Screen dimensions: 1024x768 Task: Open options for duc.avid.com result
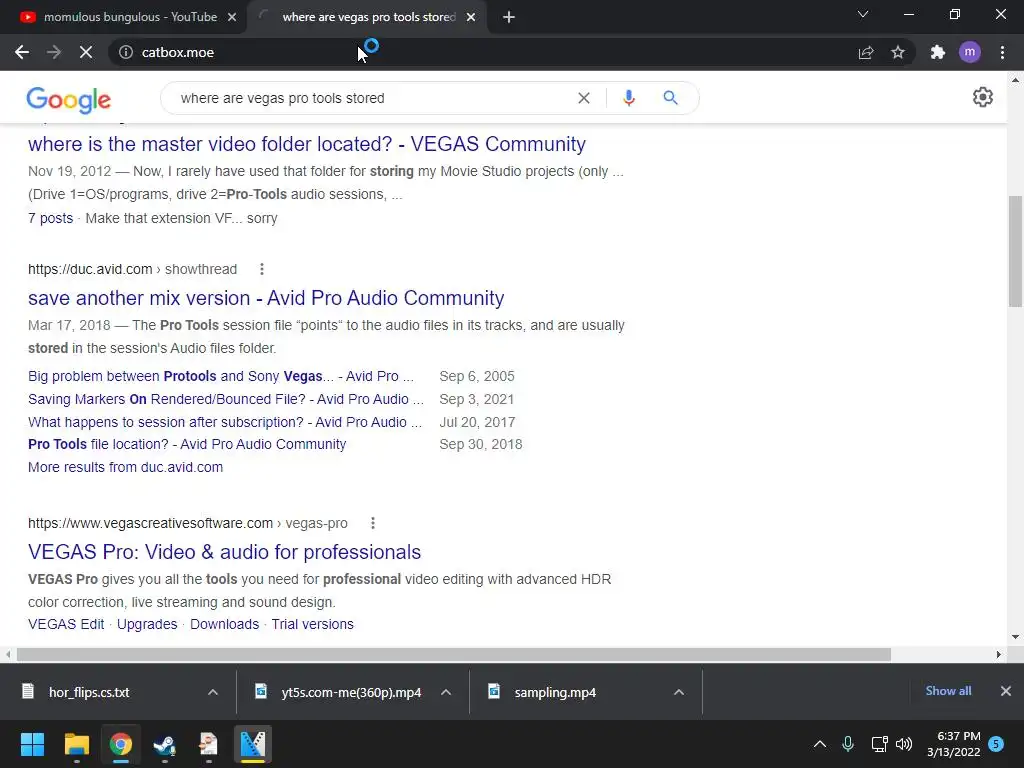point(262,269)
